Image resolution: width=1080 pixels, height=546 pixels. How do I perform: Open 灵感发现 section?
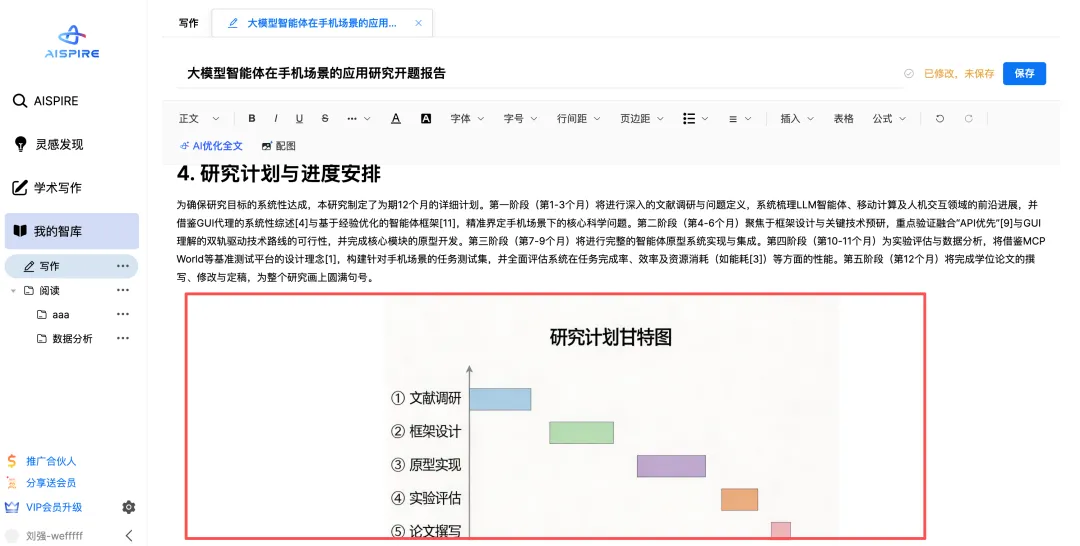pyautogui.click(x=48, y=145)
